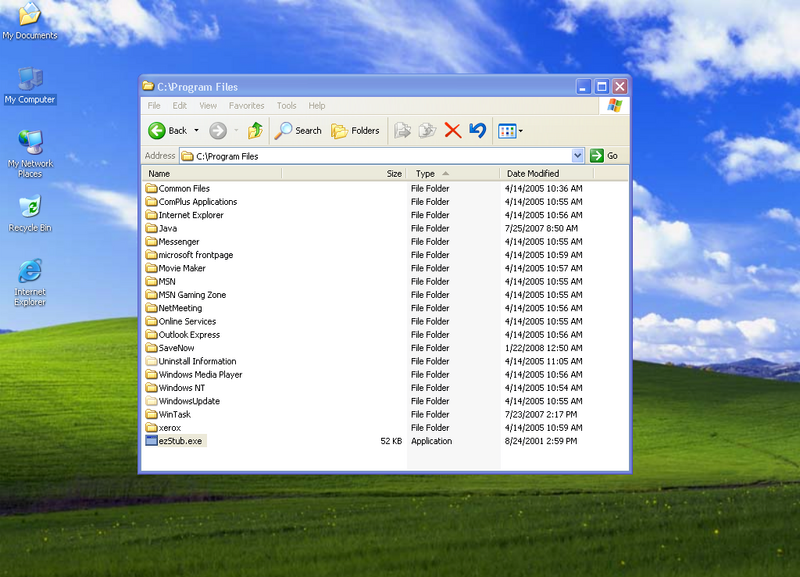
Task: Select the MSN folder icon
Action: 151,281
